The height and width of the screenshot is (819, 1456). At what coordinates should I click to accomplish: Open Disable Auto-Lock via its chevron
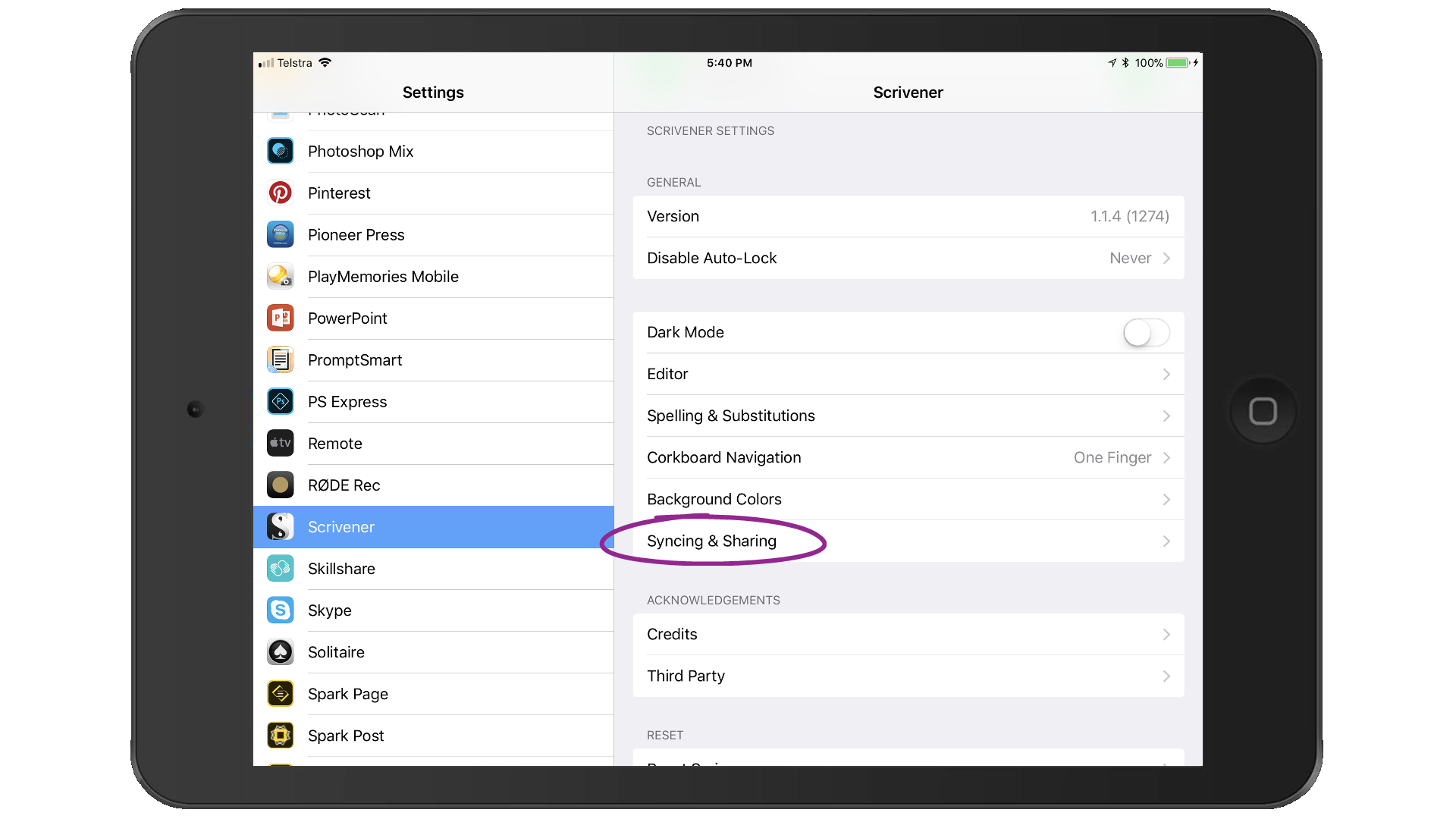click(1166, 258)
